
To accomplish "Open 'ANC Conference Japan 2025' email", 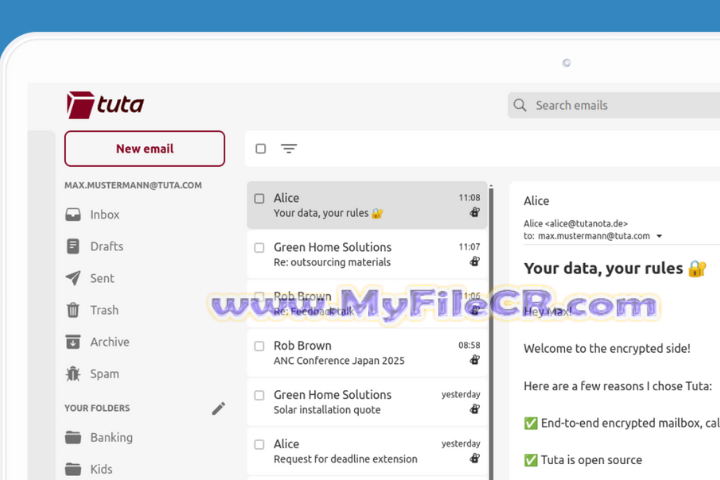I will click(x=367, y=353).
